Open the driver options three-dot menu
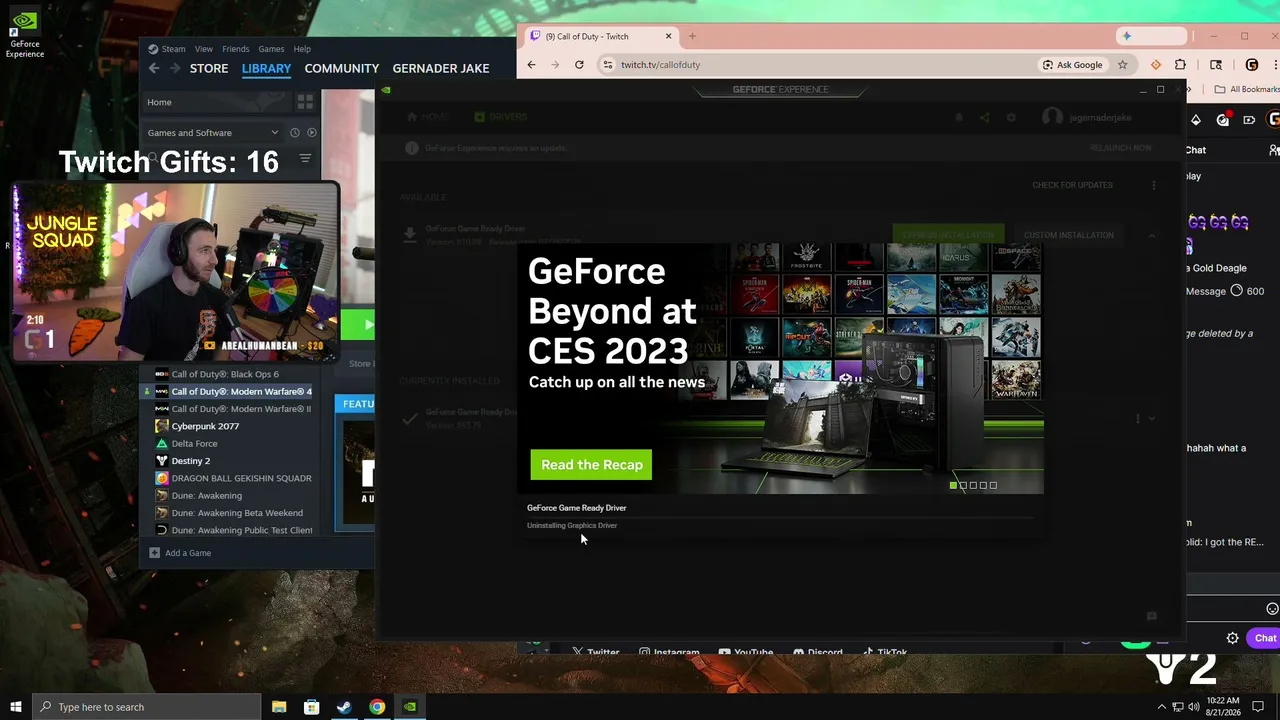Screen dimensions: 1280x720 pyautogui.click(x=1153, y=185)
